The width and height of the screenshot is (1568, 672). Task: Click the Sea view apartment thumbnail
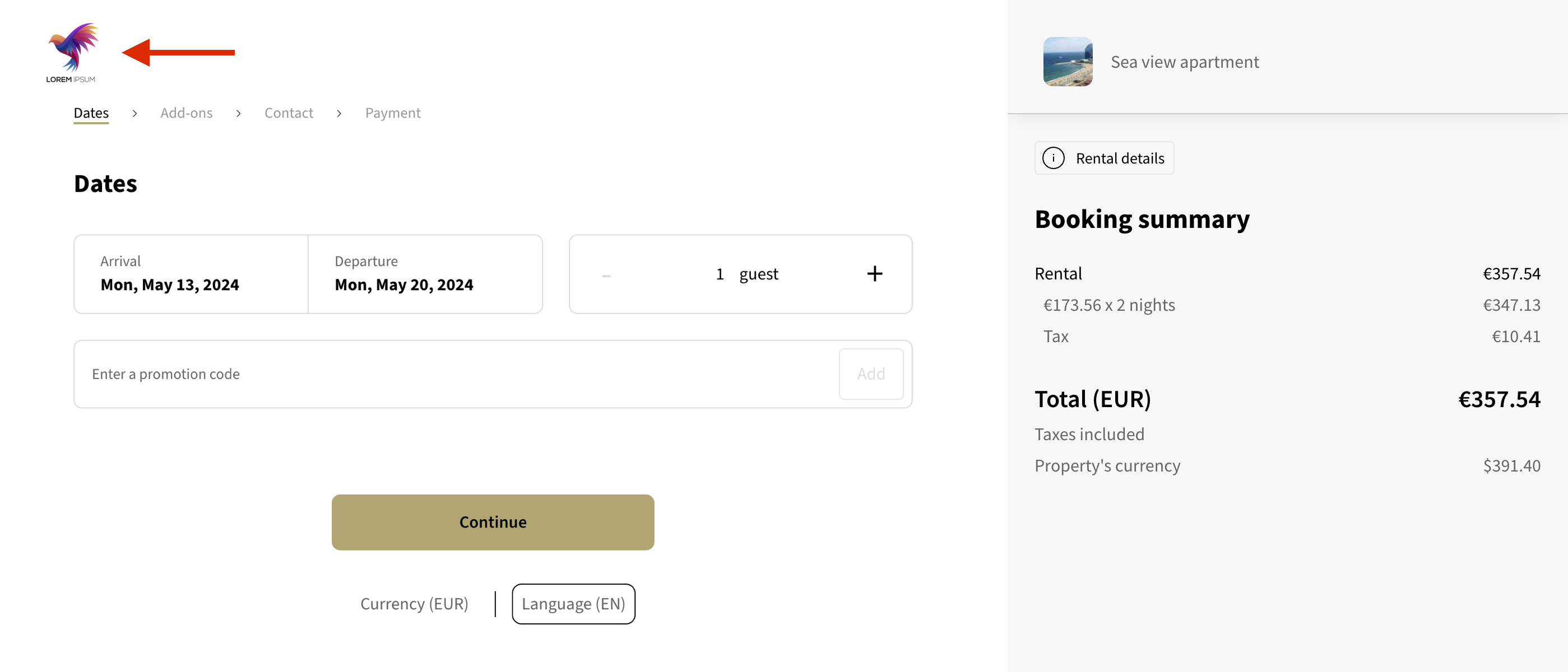pyautogui.click(x=1067, y=62)
